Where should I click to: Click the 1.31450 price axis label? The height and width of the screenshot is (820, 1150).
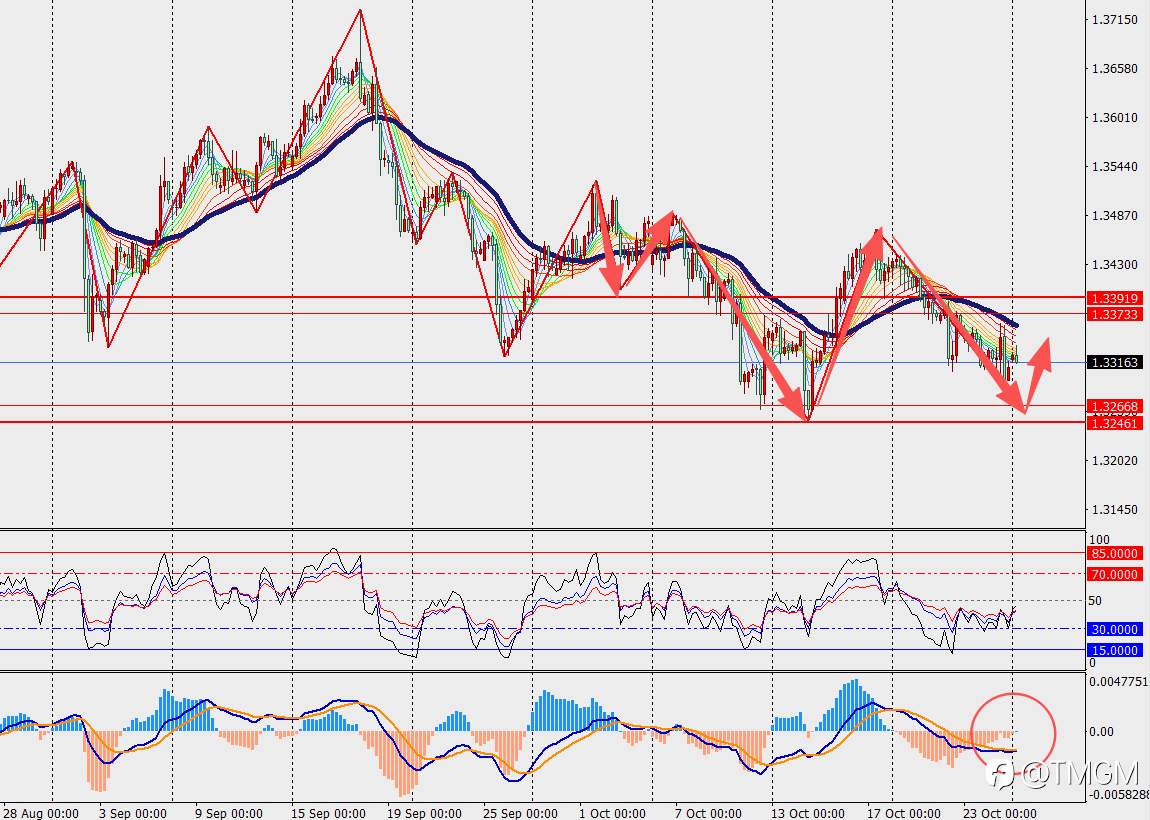click(x=1115, y=510)
